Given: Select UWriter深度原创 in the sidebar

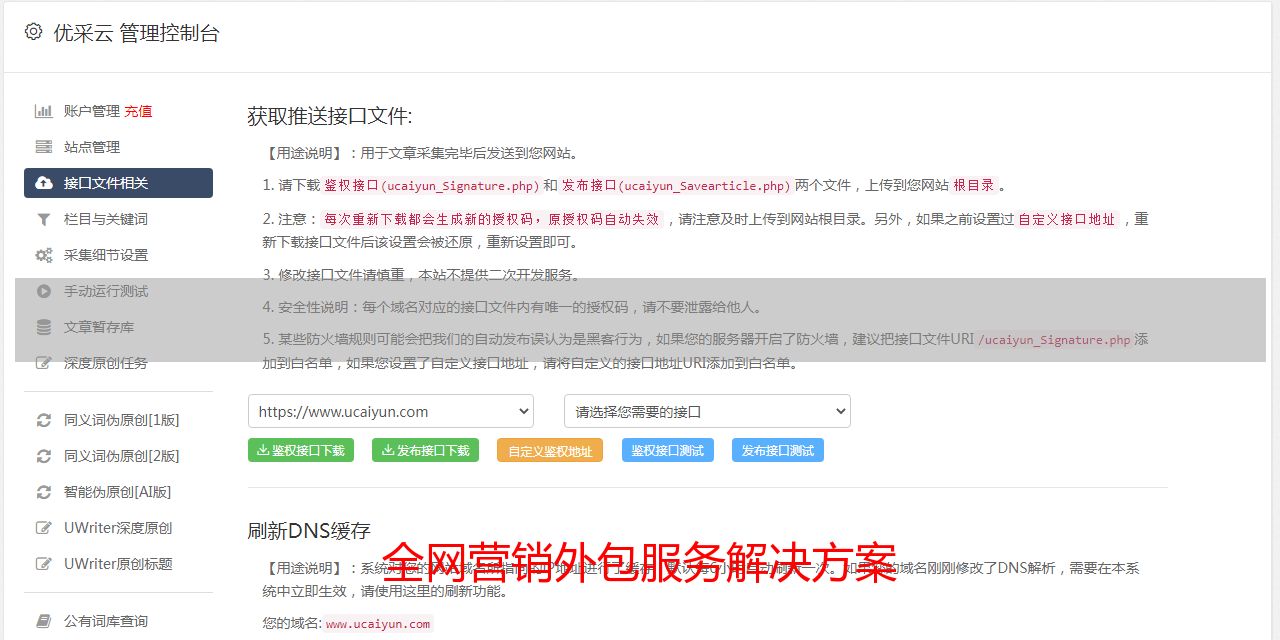Looking at the screenshot, I should click(118, 528).
